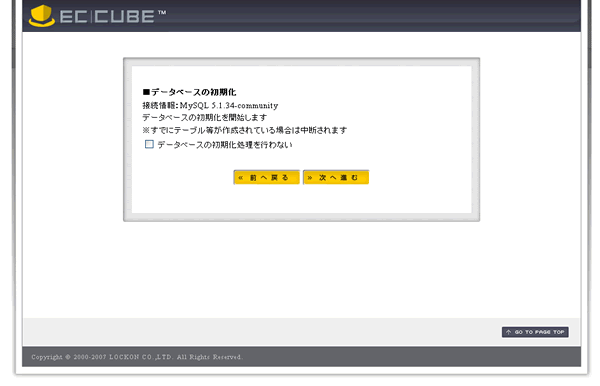Jump up via GO TO PAGE TOP button
The image size is (600, 386).
pyautogui.click(x=535, y=332)
